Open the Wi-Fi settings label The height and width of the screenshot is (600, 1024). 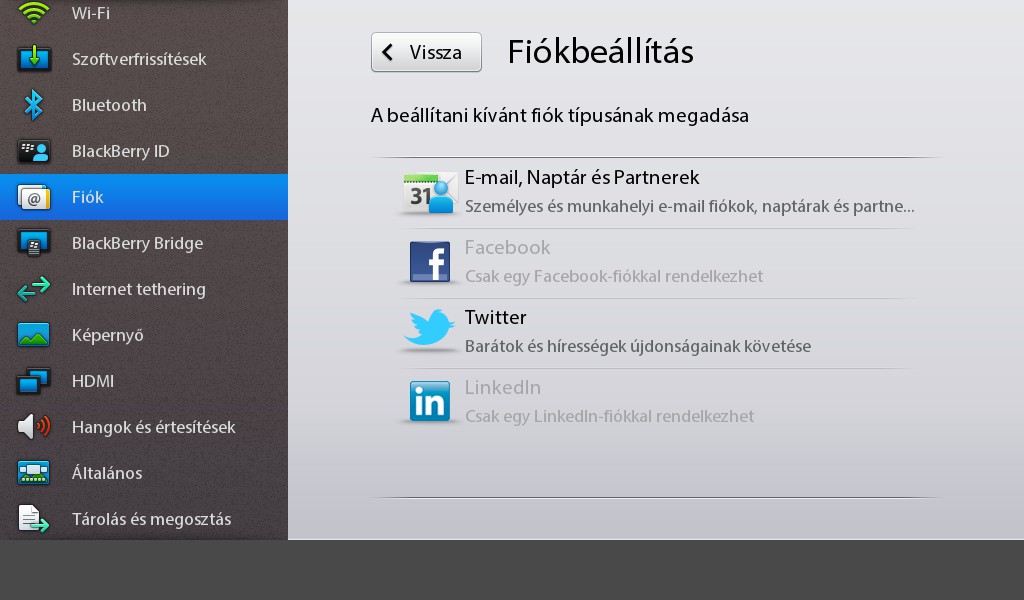pyautogui.click(x=91, y=13)
